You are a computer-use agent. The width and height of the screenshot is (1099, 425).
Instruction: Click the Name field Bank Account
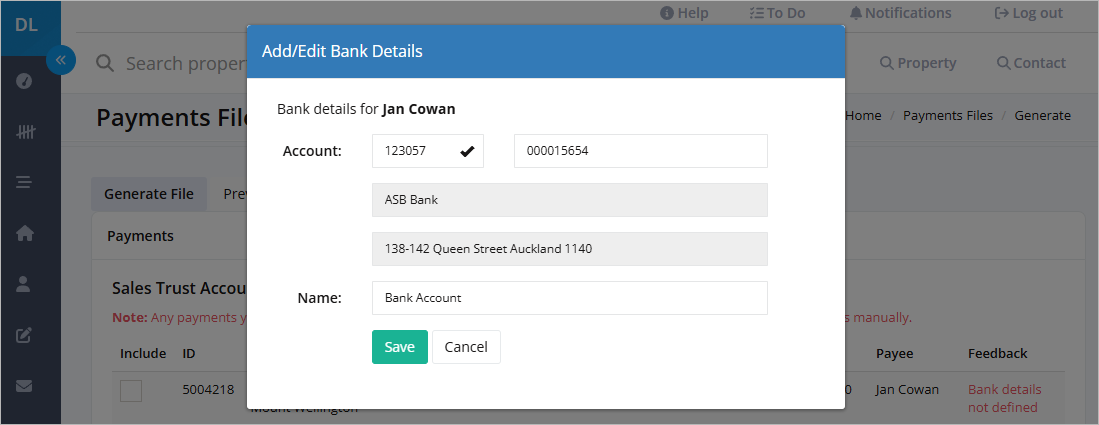[570, 298]
